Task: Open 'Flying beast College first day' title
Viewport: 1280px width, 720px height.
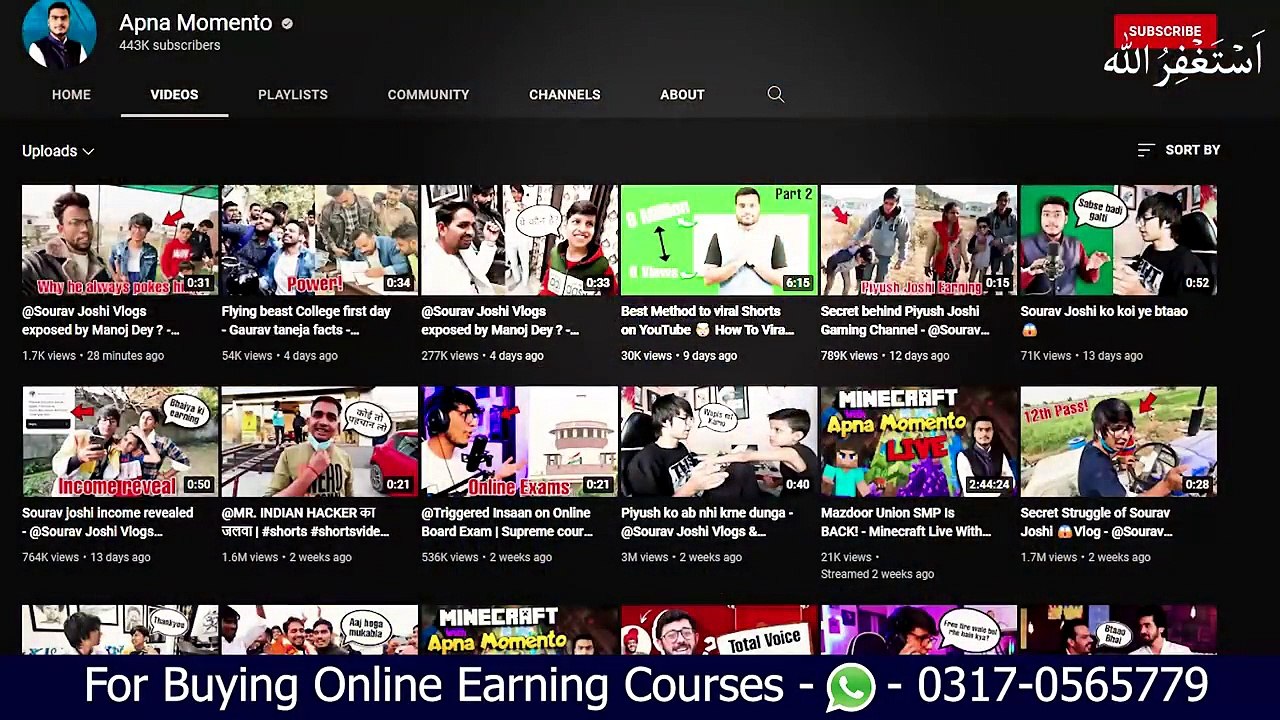Action: [x=306, y=321]
